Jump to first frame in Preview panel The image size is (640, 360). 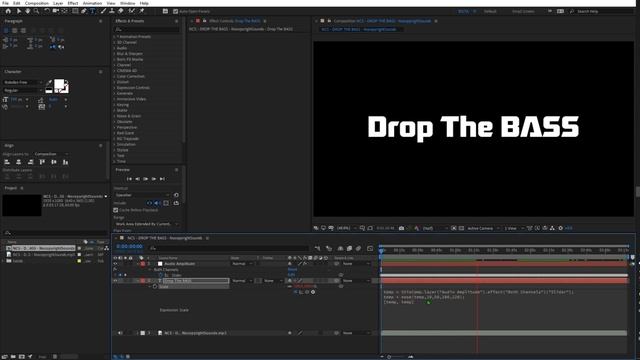[129, 179]
